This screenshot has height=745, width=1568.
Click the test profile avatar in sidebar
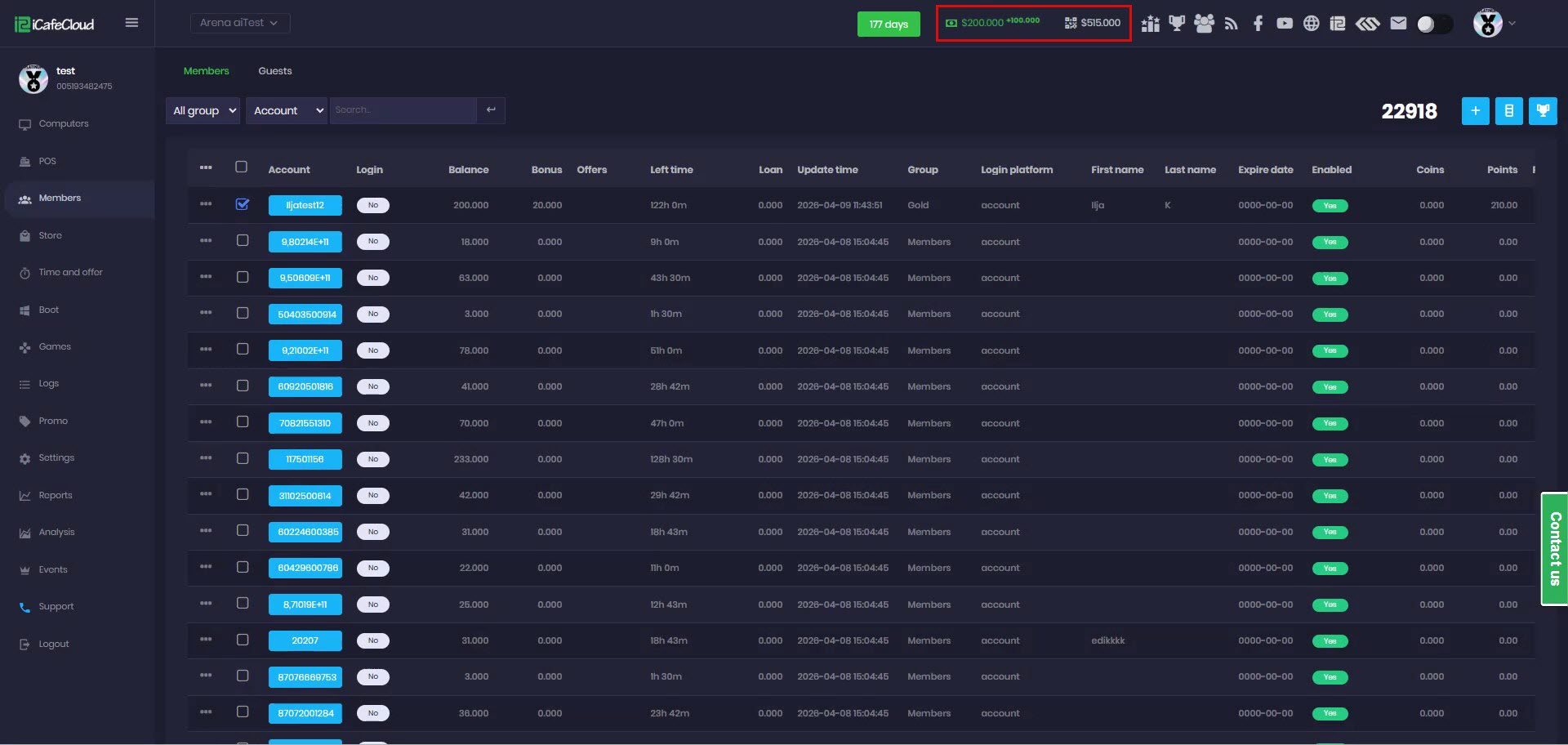pyautogui.click(x=33, y=78)
